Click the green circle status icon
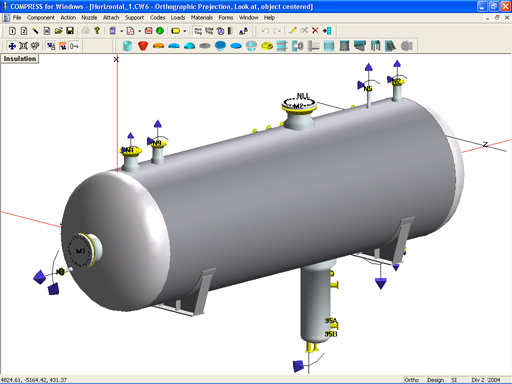512x384 pixels. coord(160,31)
